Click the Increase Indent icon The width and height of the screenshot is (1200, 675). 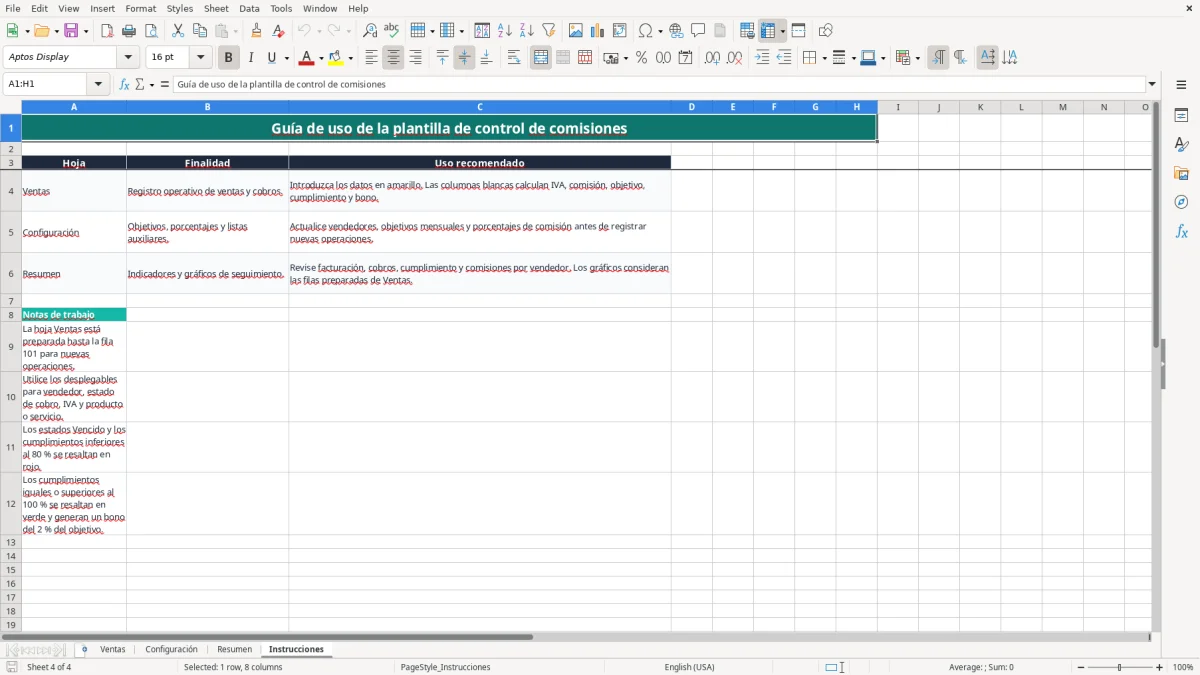(x=762, y=58)
